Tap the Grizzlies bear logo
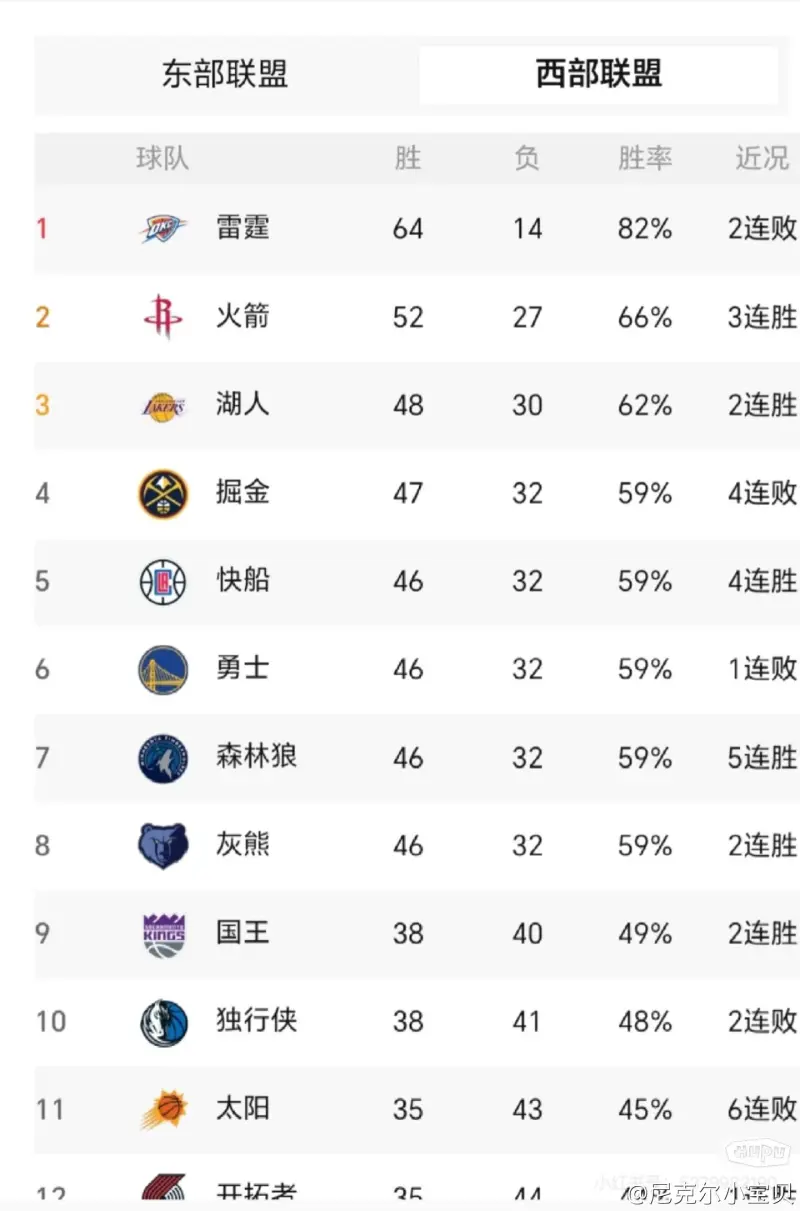 pyautogui.click(x=163, y=846)
